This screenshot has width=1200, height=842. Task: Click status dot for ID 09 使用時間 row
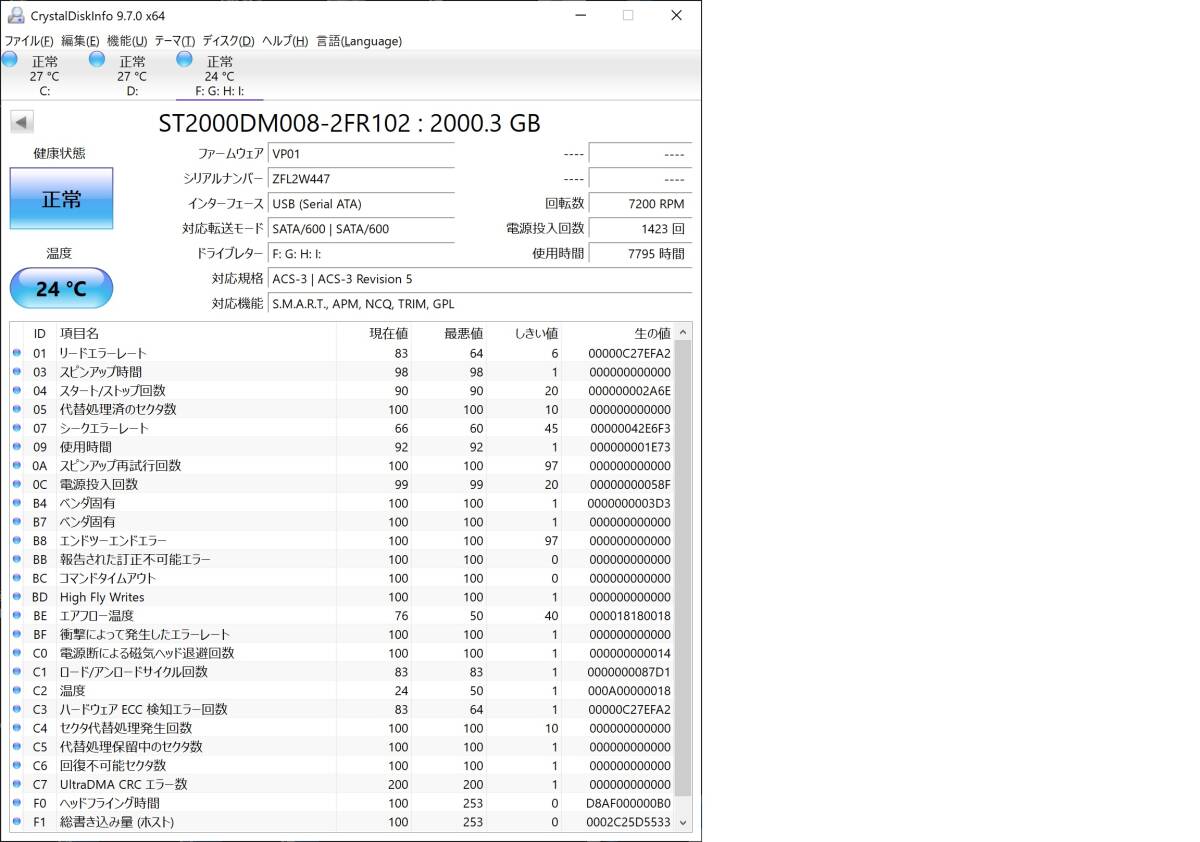tap(16, 447)
